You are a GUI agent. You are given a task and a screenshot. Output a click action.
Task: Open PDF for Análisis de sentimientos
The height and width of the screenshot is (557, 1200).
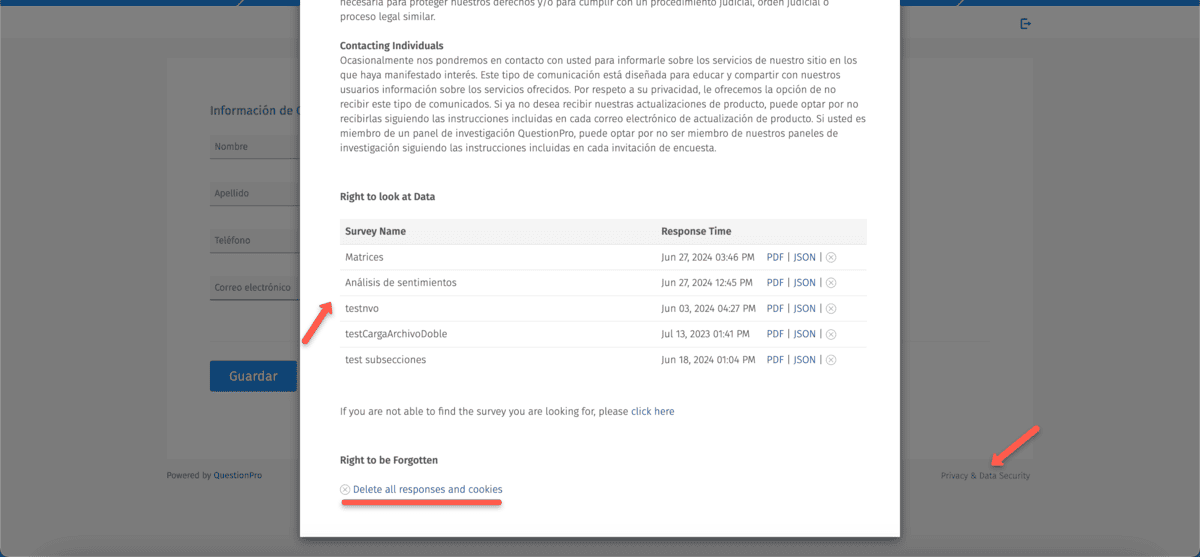click(x=775, y=283)
